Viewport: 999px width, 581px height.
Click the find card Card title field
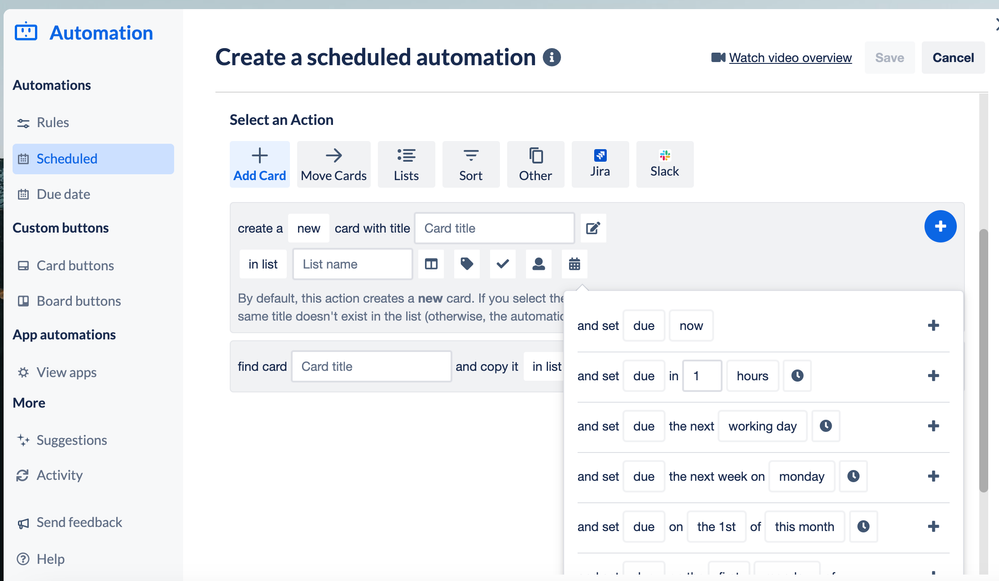click(x=371, y=366)
